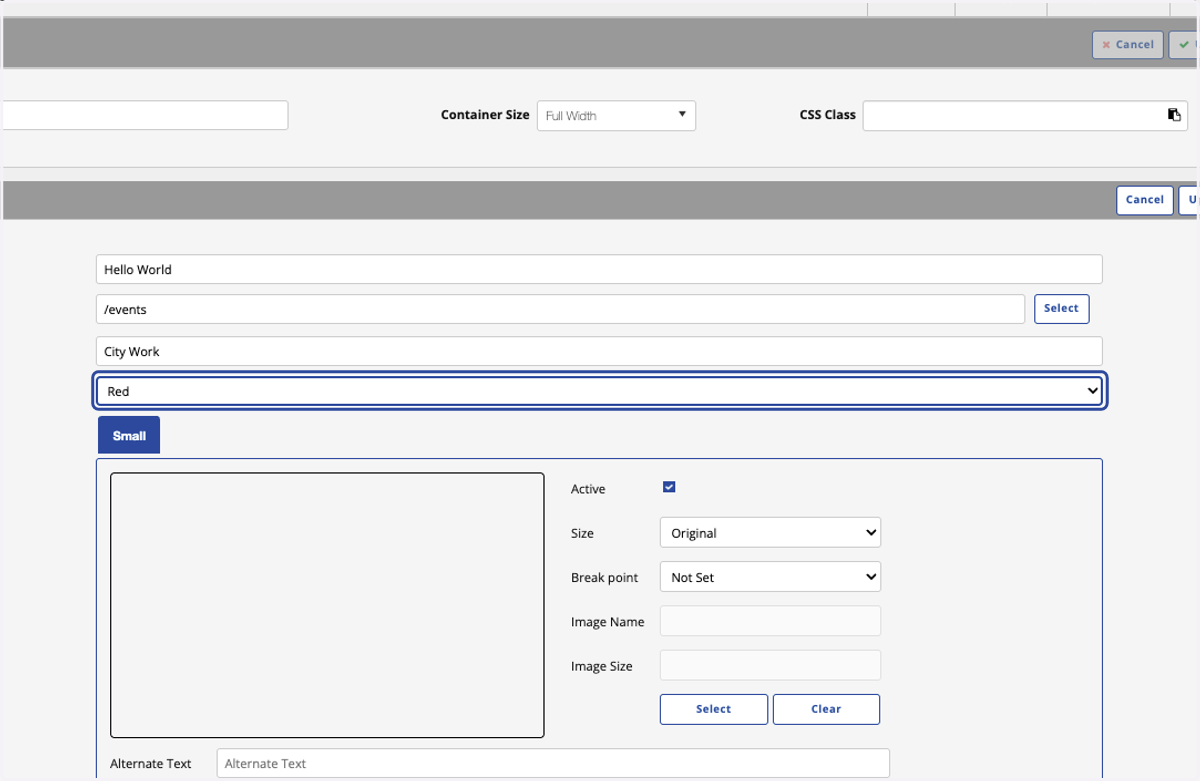Viewport: 1200px width, 781px height.
Task: Open the Red color dropdown
Action: [600, 391]
